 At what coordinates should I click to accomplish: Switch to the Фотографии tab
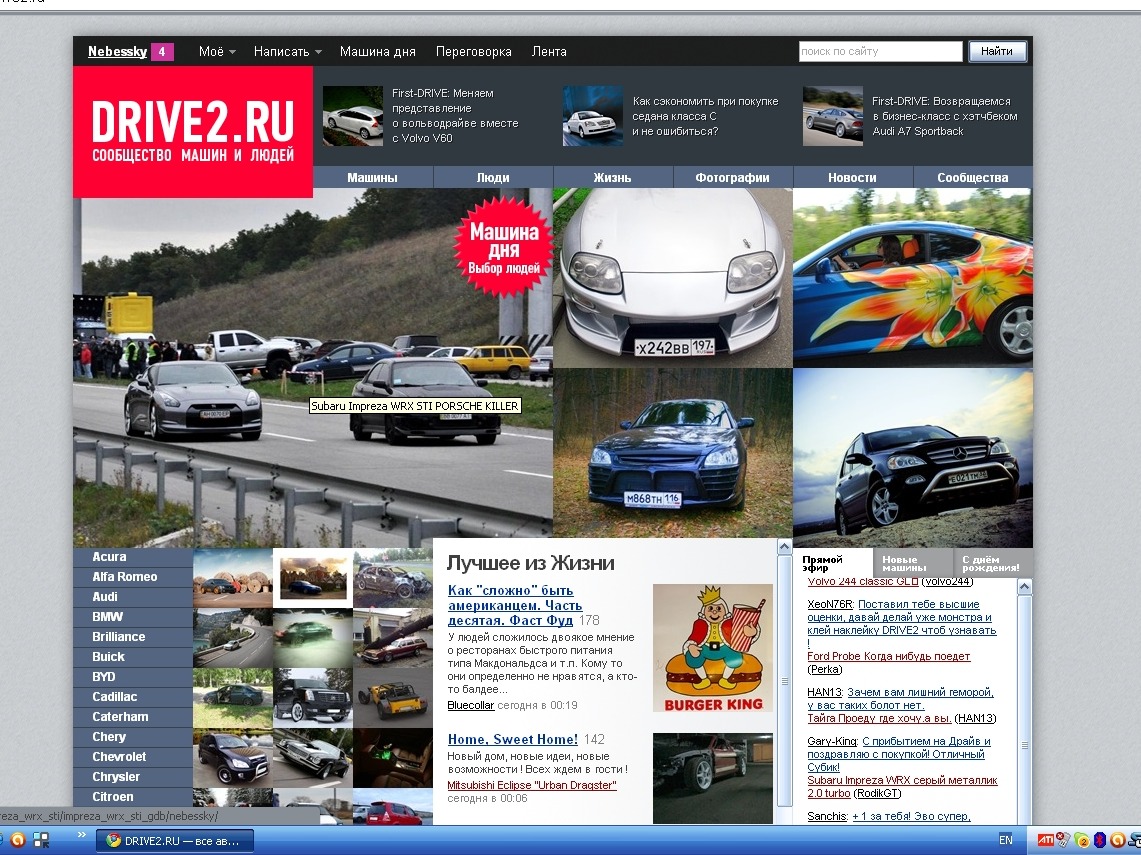[733, 178]
